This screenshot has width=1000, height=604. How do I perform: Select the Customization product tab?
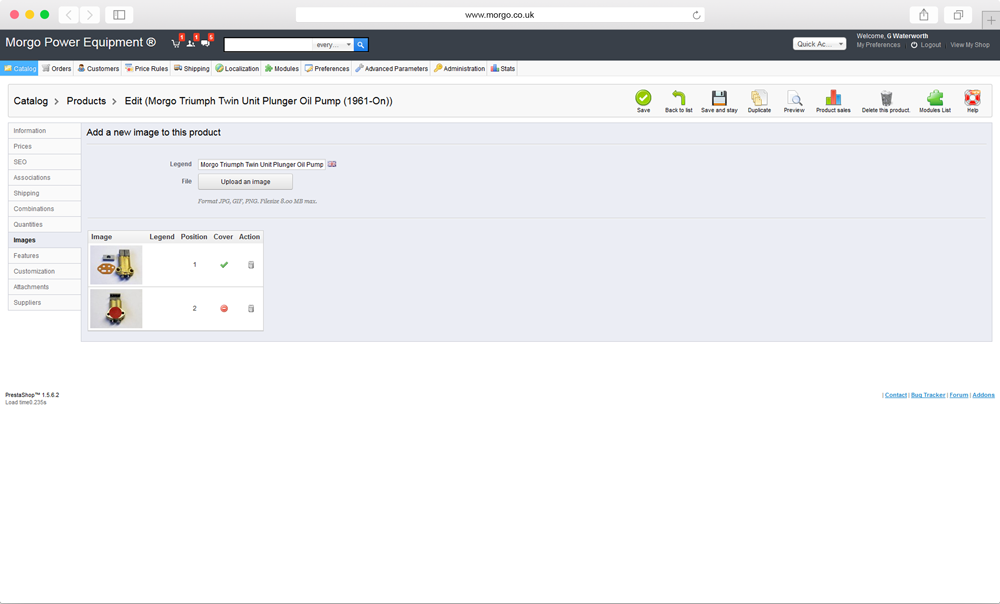[x=45, y=271]
